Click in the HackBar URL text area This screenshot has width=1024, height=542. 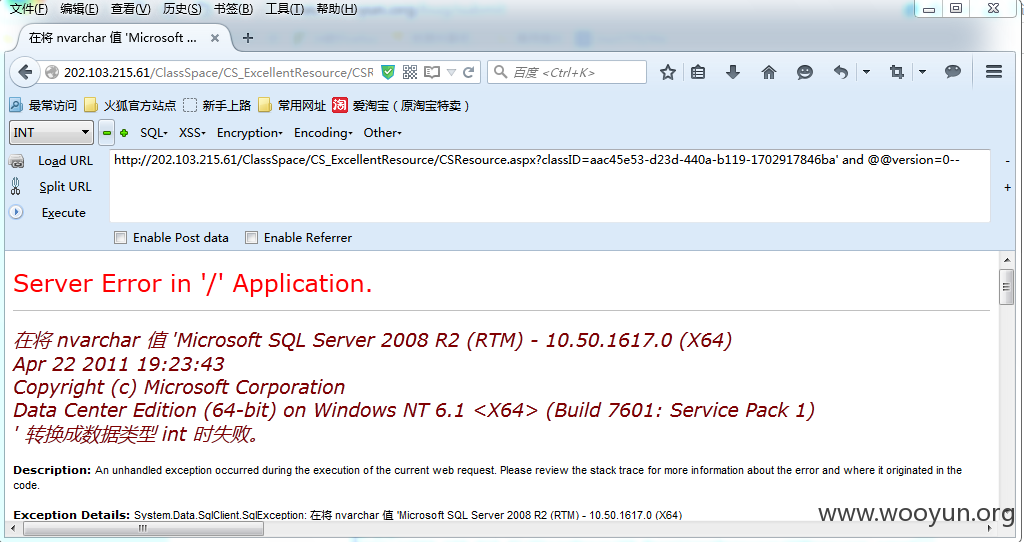(550, 186)
